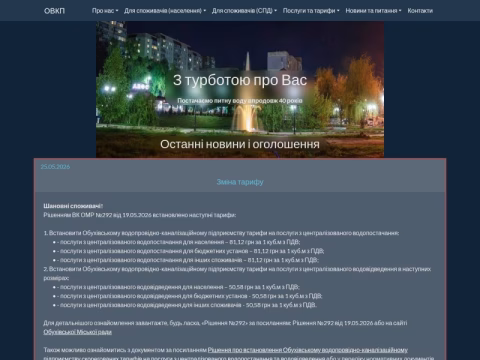Image resolution: width=480 pixels, height=360 pixels.
Task: Click item 2 about водовідведення tariffs
Action: [x=237, y=273]
